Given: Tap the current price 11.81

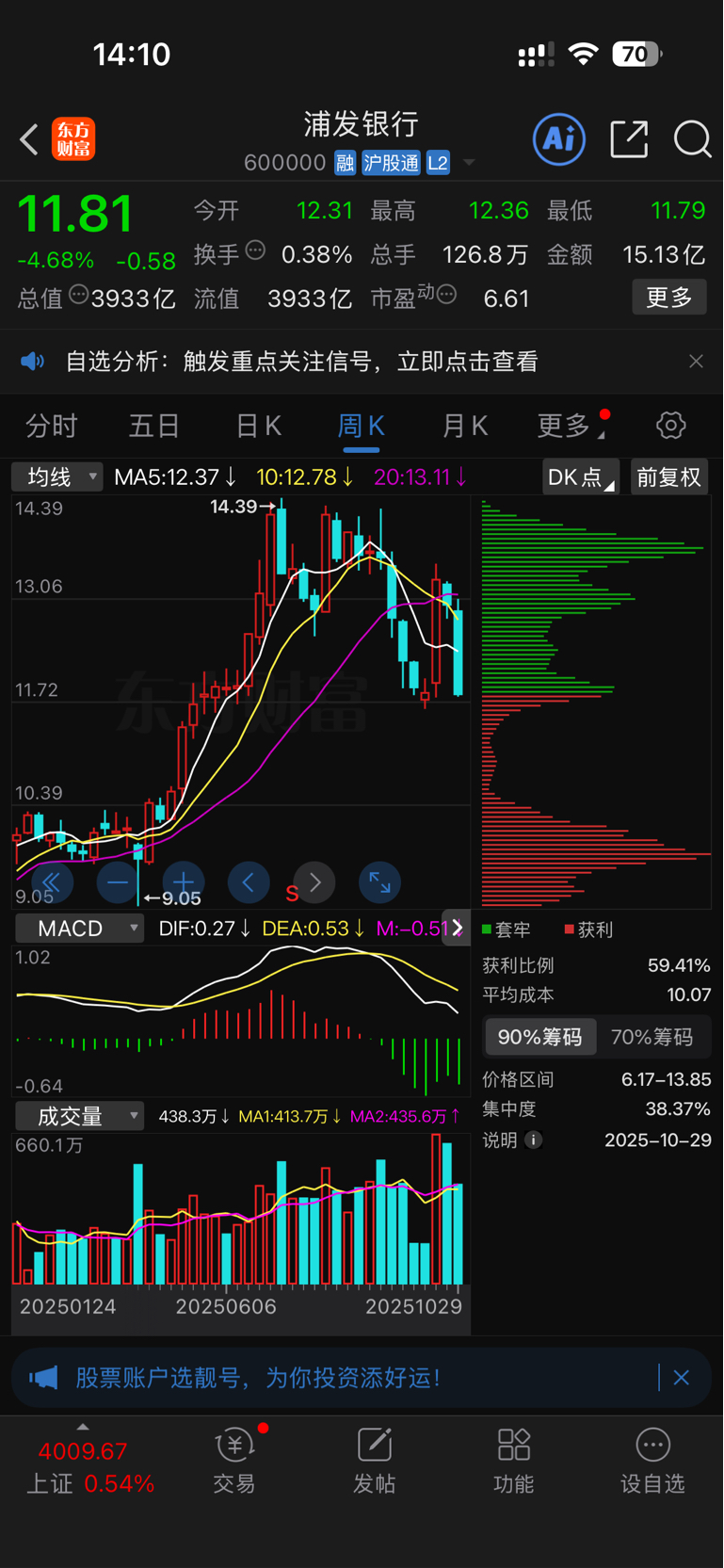Looking at the screenshot, I should [x=75, y=214].
